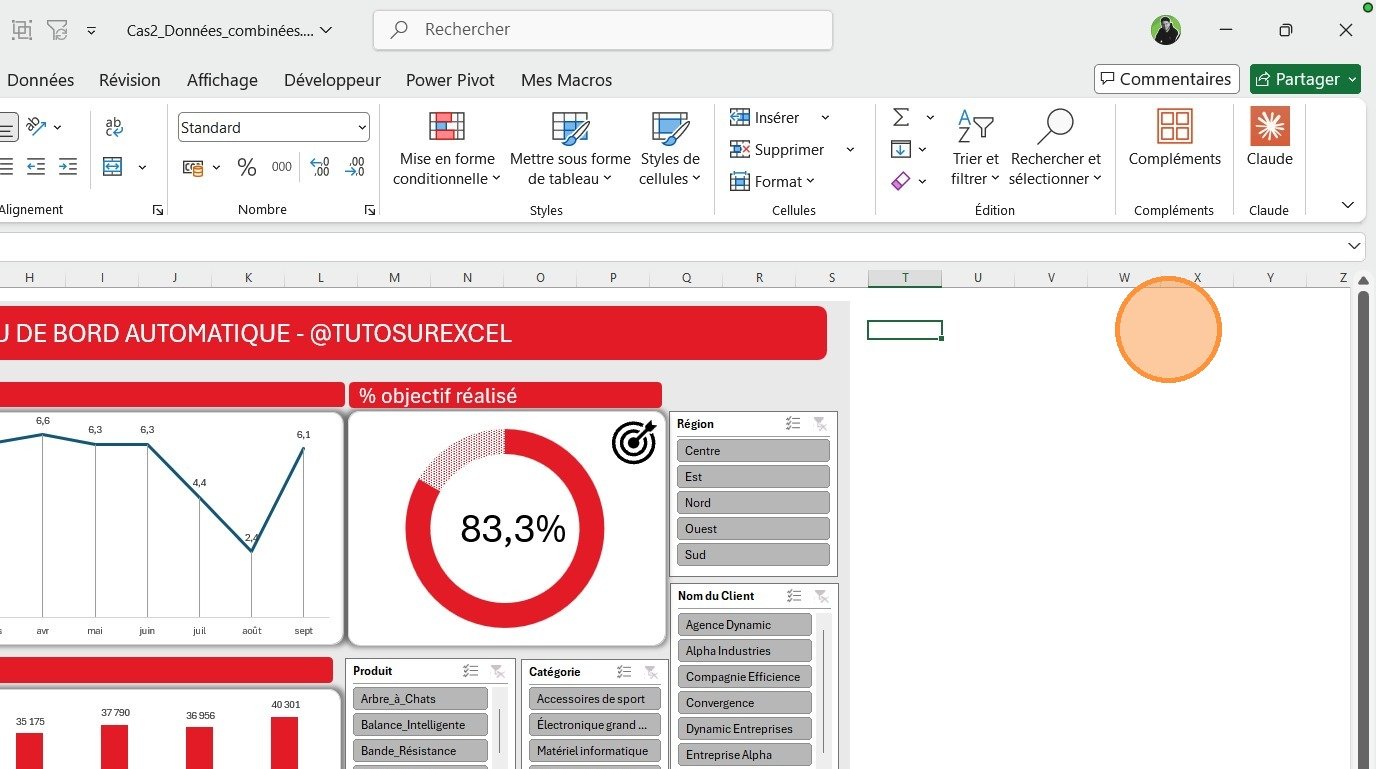Click the Fill down icon
1376x769 pixels.
click(x=901, y=150)
